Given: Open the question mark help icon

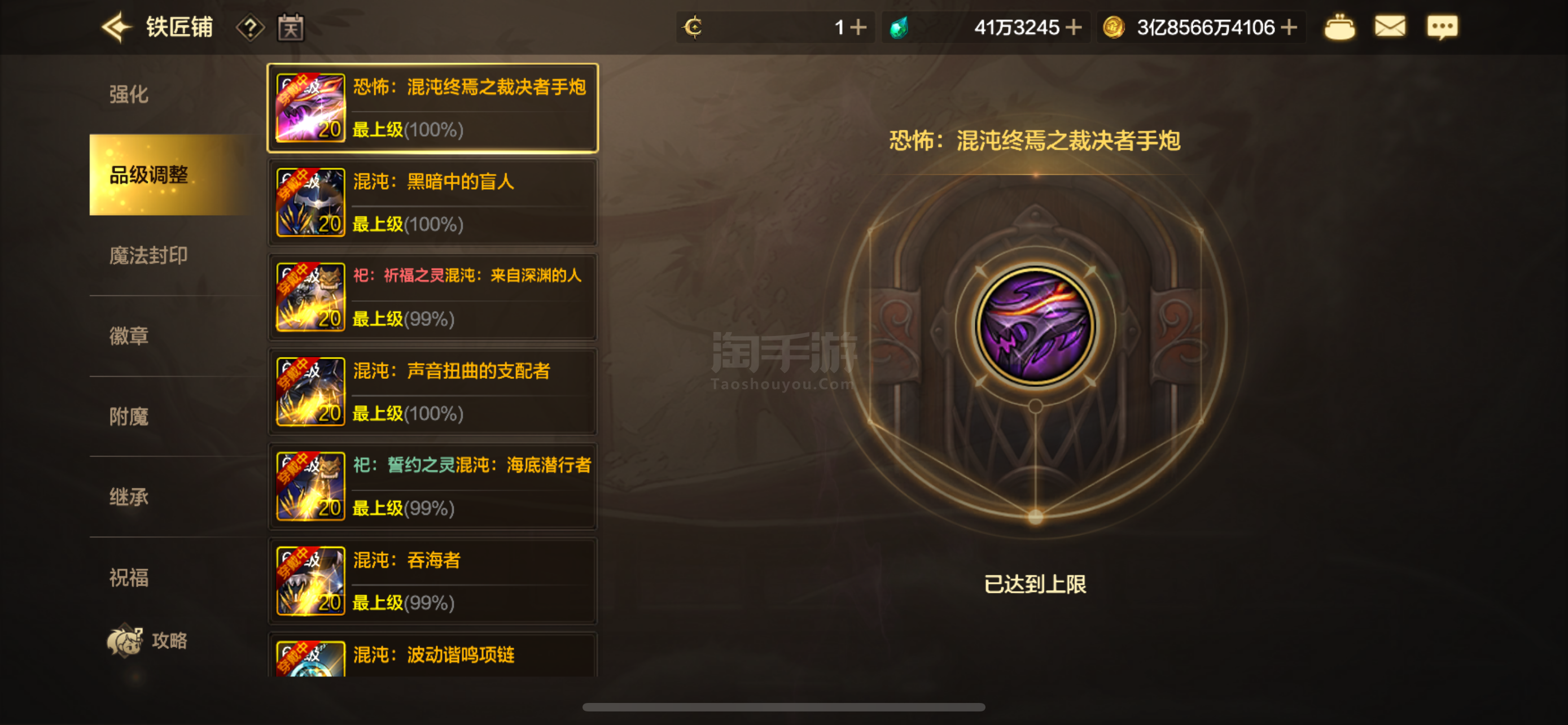Looking at the screenshot, I should (x=250, y=28).
